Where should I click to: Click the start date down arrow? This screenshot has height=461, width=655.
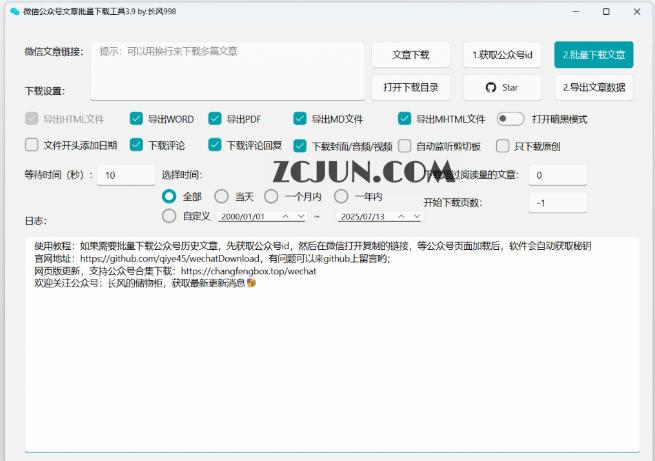(301, 216)
